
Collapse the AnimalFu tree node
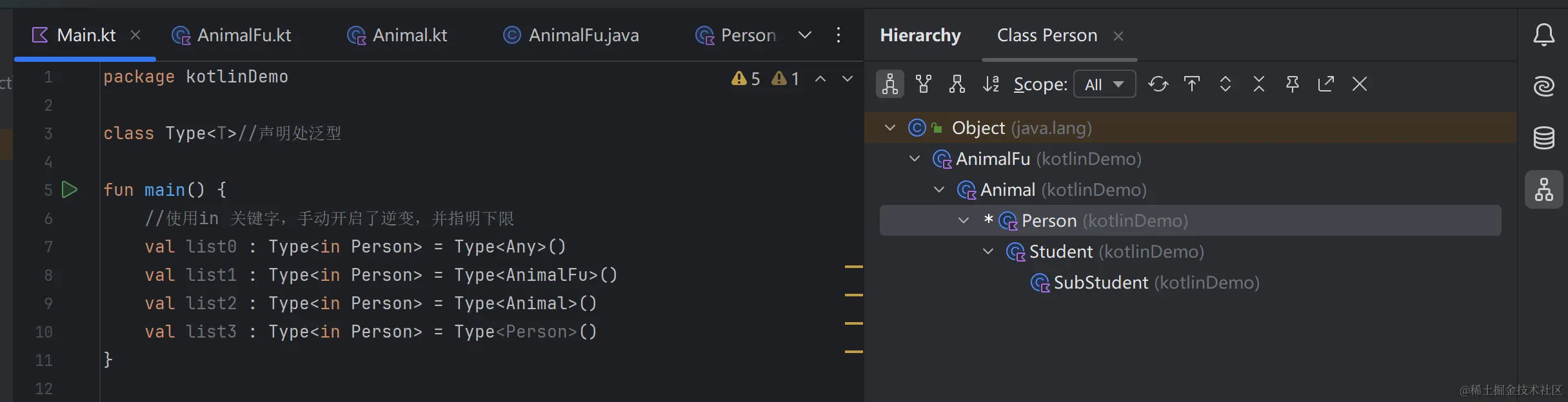point(915,158)
